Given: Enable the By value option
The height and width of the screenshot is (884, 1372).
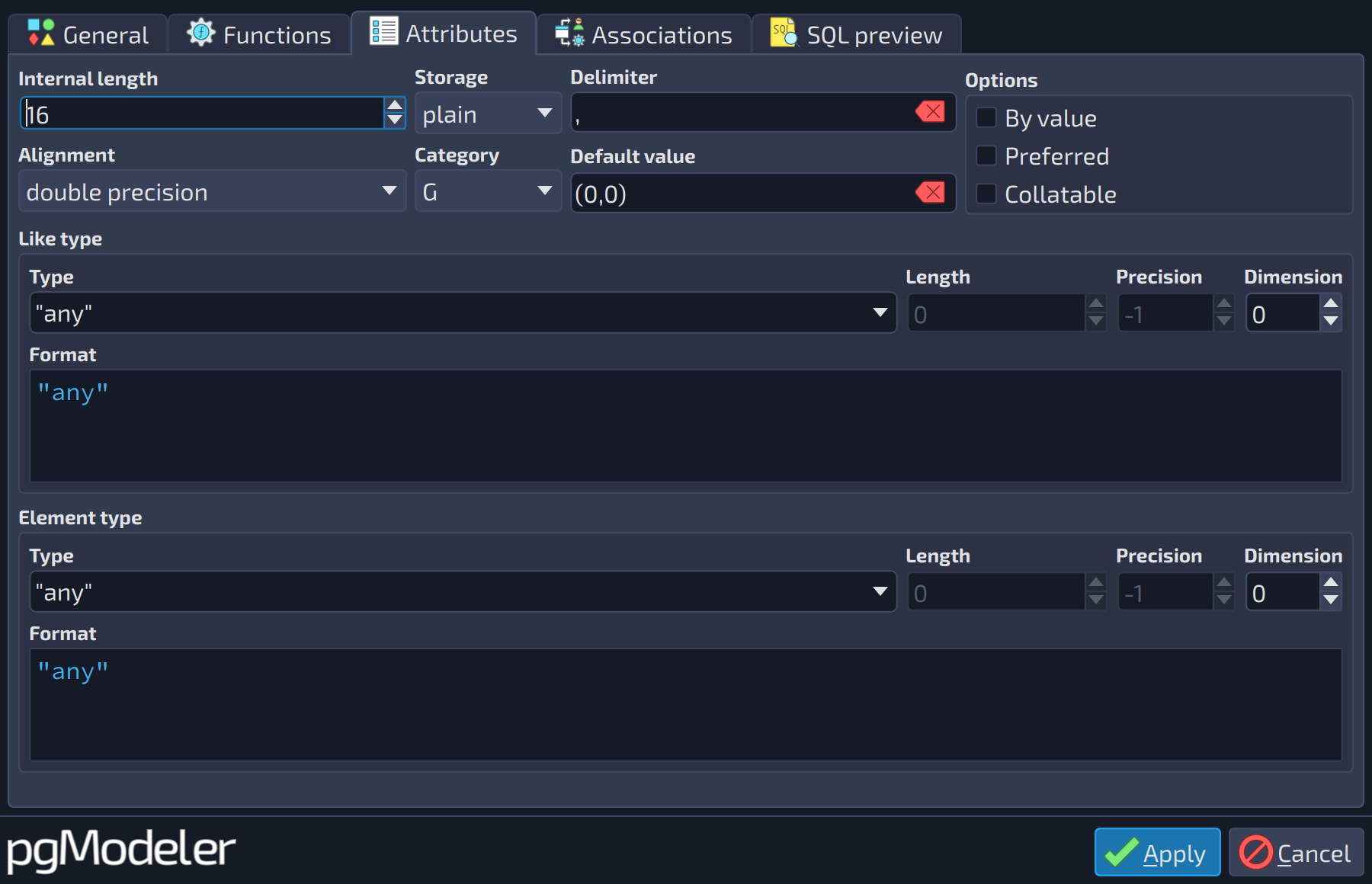Looking at the screenshot, I should [986, 117].
